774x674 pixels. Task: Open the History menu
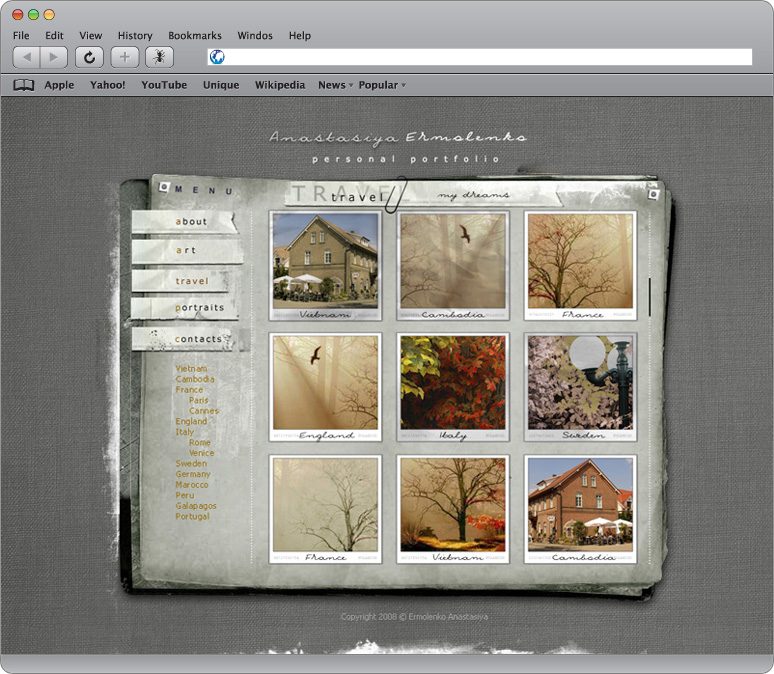point(135,36)
